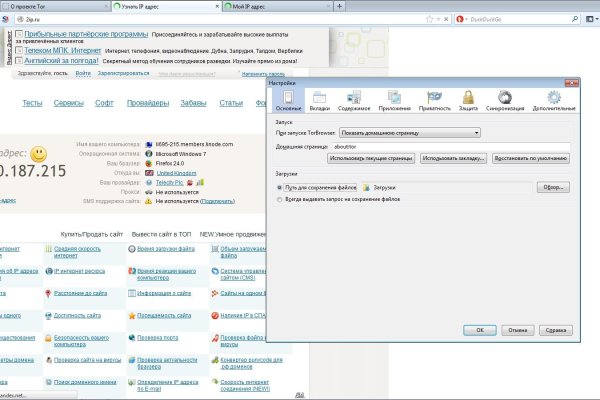Switch to the Вкладки settings panel
The image size is (600, 400).
point(319,99)
